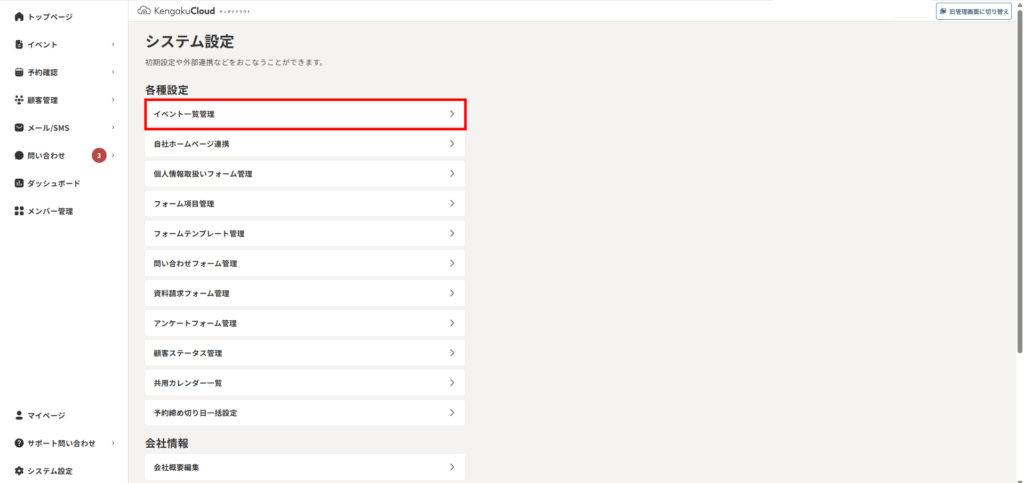The image size is (1024, 483).
Task: Open 会社概要編集 link row
Action: coord(305,467)
